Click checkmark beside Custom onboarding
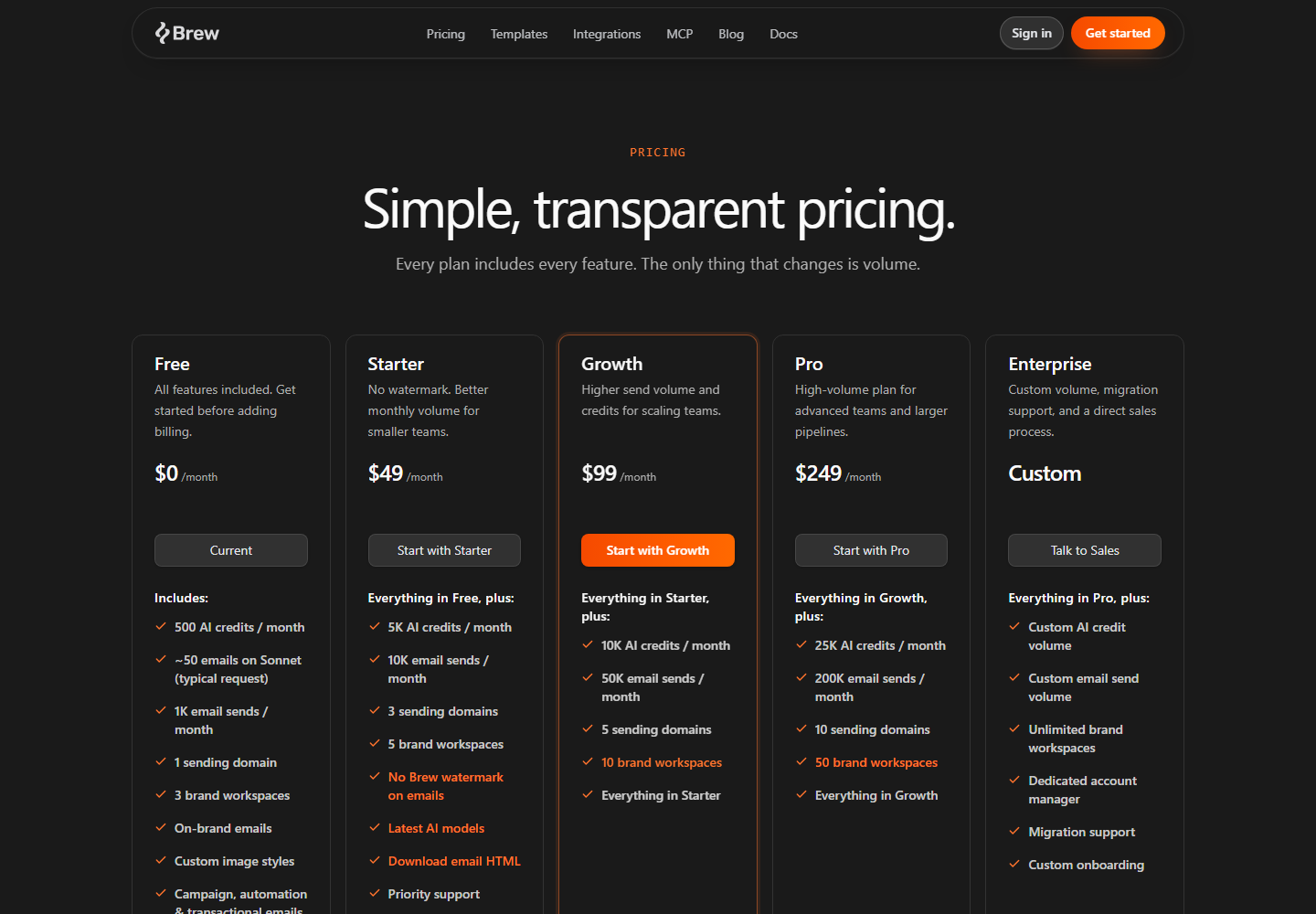 pyautogui.click(x=1014, y=865)
